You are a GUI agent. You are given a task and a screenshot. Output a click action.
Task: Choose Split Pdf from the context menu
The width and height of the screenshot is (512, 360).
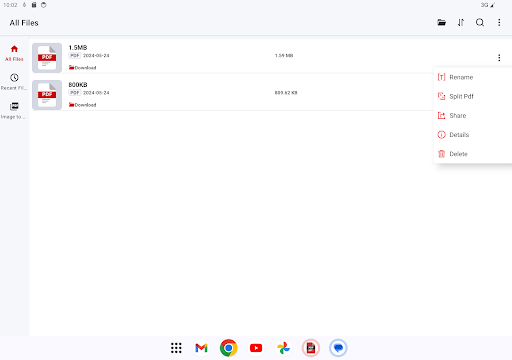coord(473,96)
